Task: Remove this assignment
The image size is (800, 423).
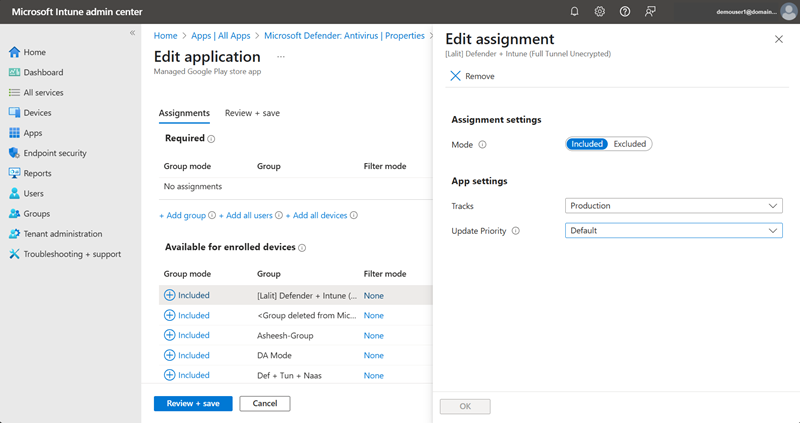Action: click(472, 76)
